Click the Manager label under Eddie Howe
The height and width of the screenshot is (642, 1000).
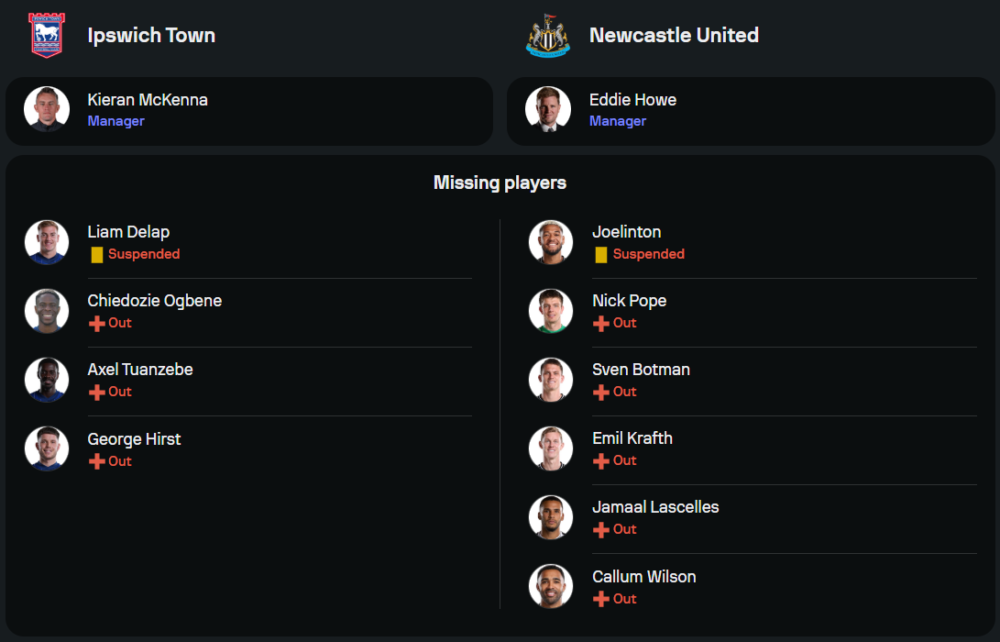617,122
